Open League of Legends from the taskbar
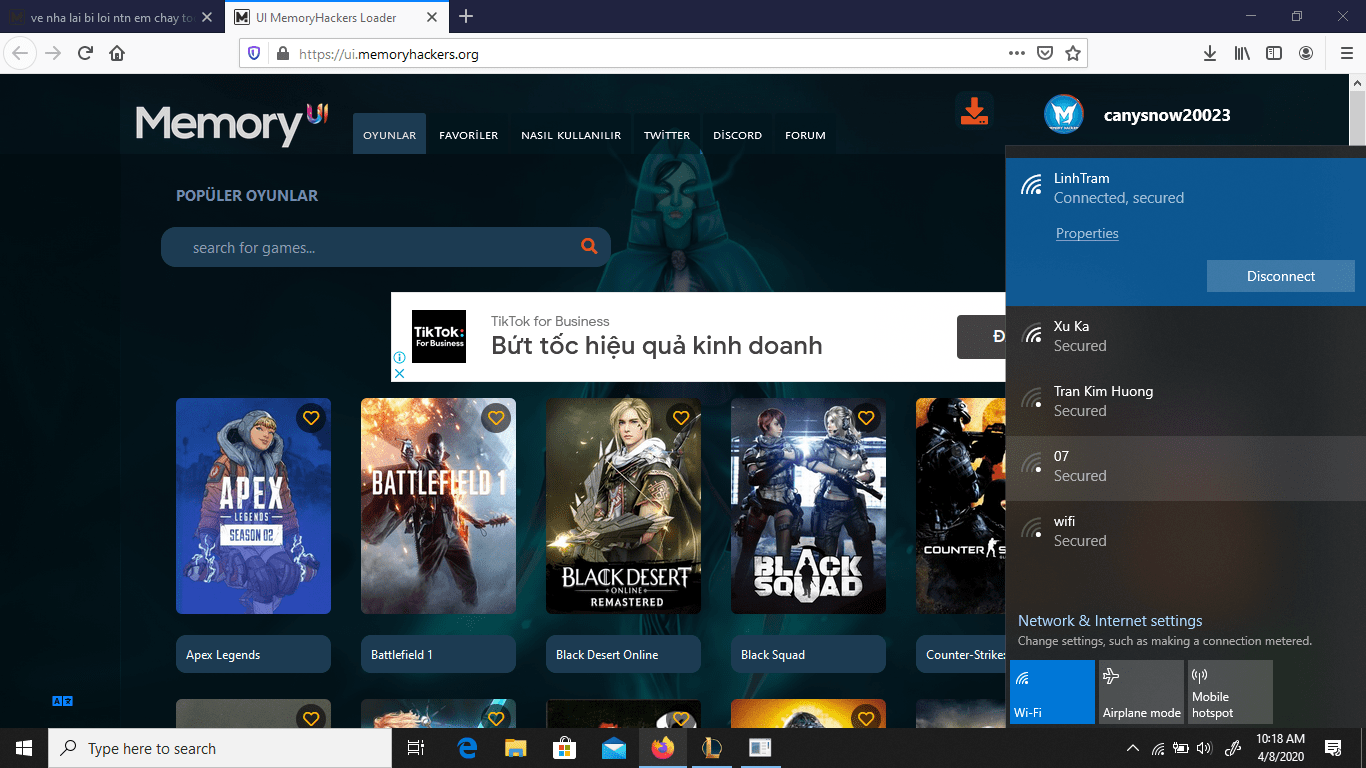 coord(712,748)
